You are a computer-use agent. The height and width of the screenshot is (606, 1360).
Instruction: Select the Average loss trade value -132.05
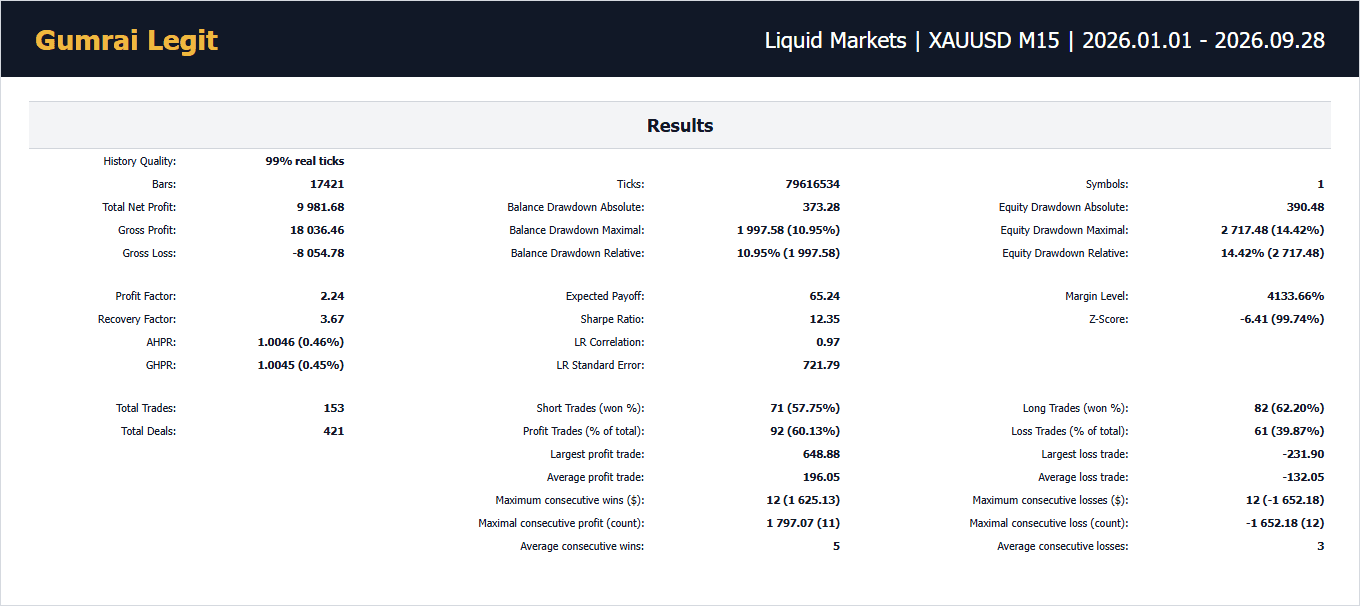(1303, 477)
